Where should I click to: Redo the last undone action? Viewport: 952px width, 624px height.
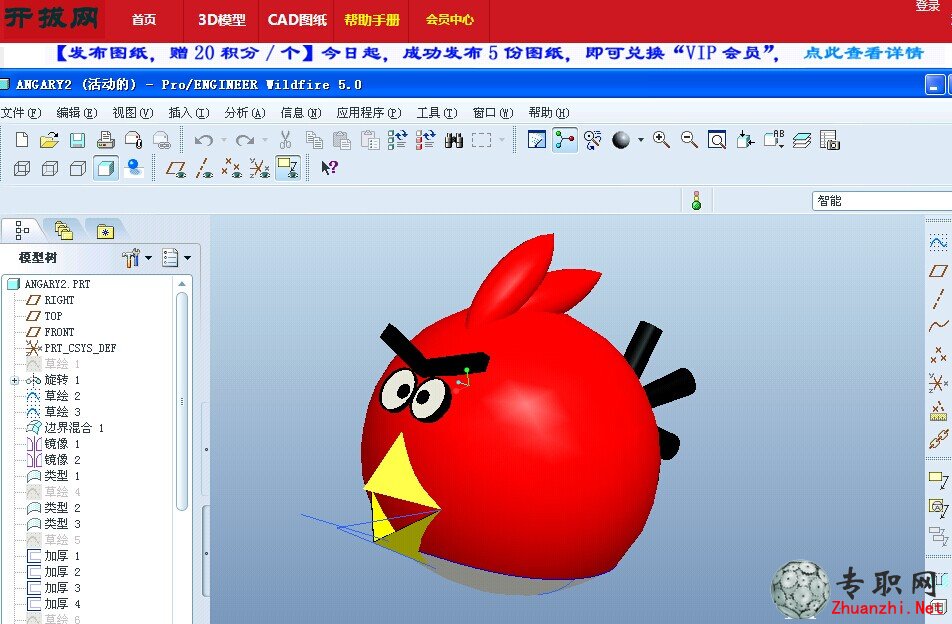point(245,141)
